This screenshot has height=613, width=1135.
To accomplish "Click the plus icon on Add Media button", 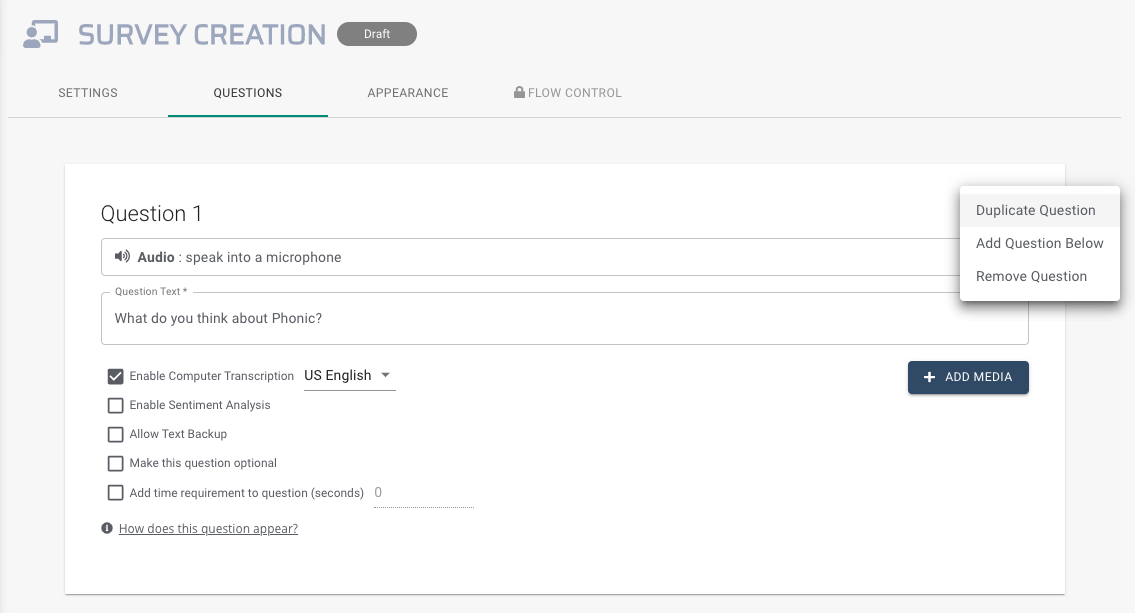I will [x=928, y=377].
